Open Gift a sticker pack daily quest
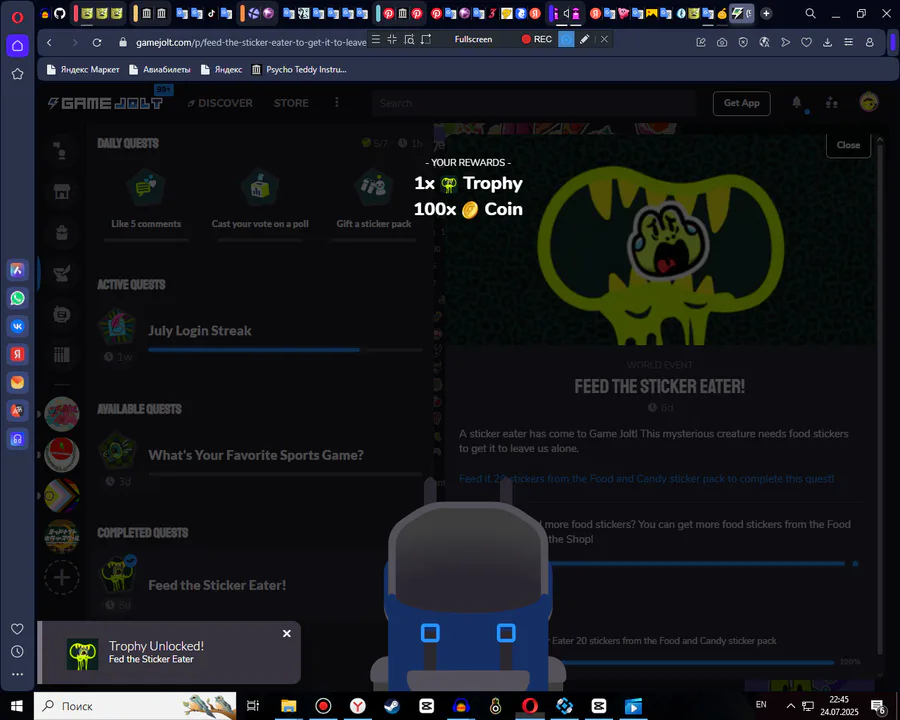 coord(374,202)
